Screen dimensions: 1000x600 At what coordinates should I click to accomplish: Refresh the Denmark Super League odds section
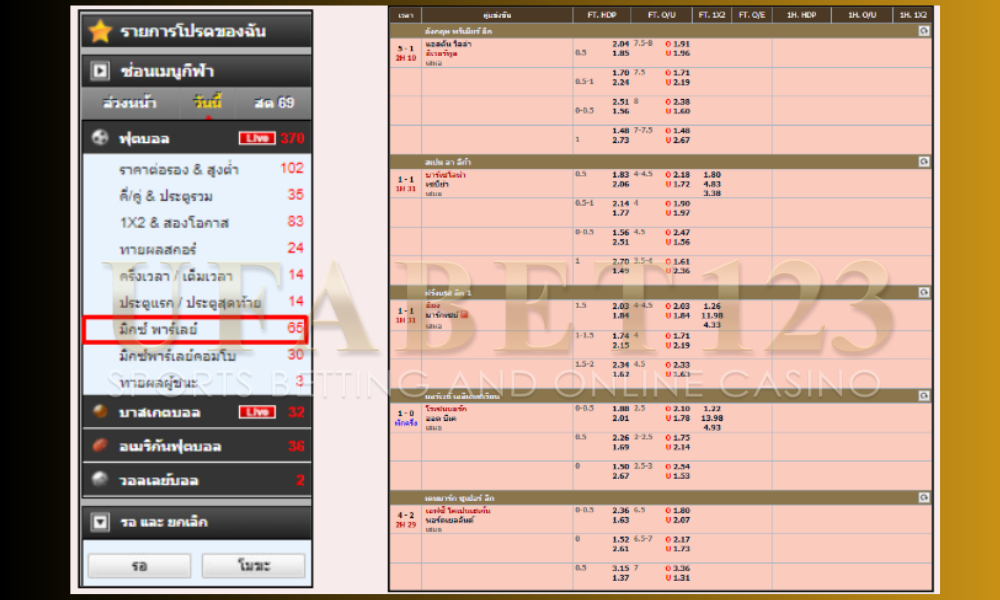click(x=923, y=497)
